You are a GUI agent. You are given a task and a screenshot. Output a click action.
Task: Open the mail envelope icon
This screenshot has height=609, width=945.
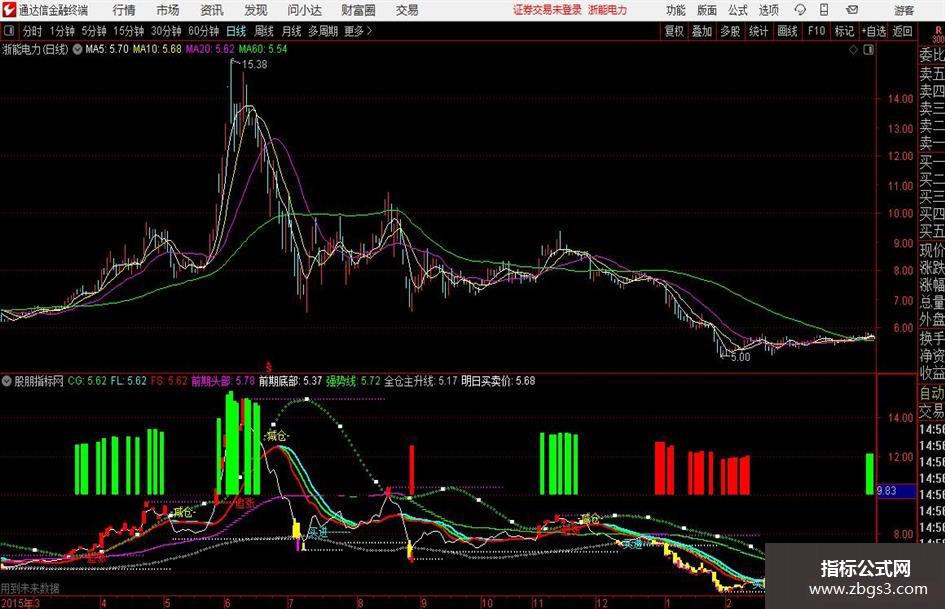852,10
